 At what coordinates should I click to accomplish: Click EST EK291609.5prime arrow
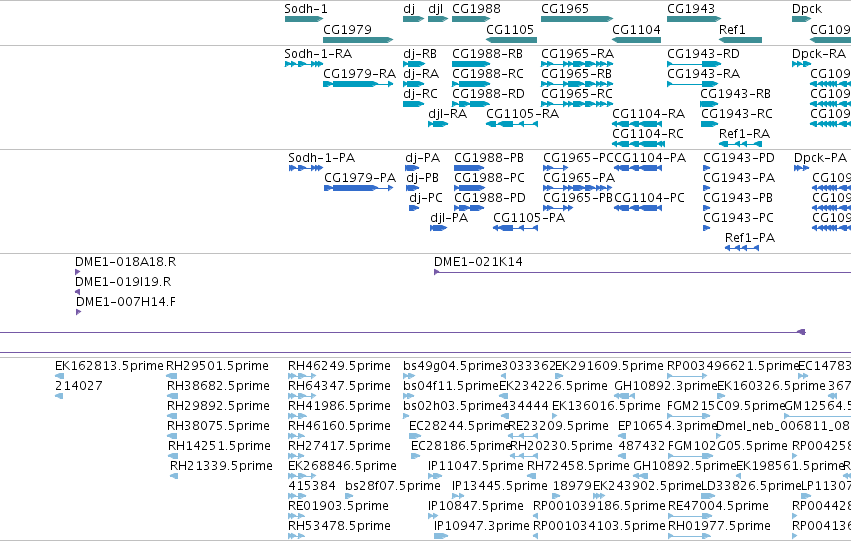(560, 376)
